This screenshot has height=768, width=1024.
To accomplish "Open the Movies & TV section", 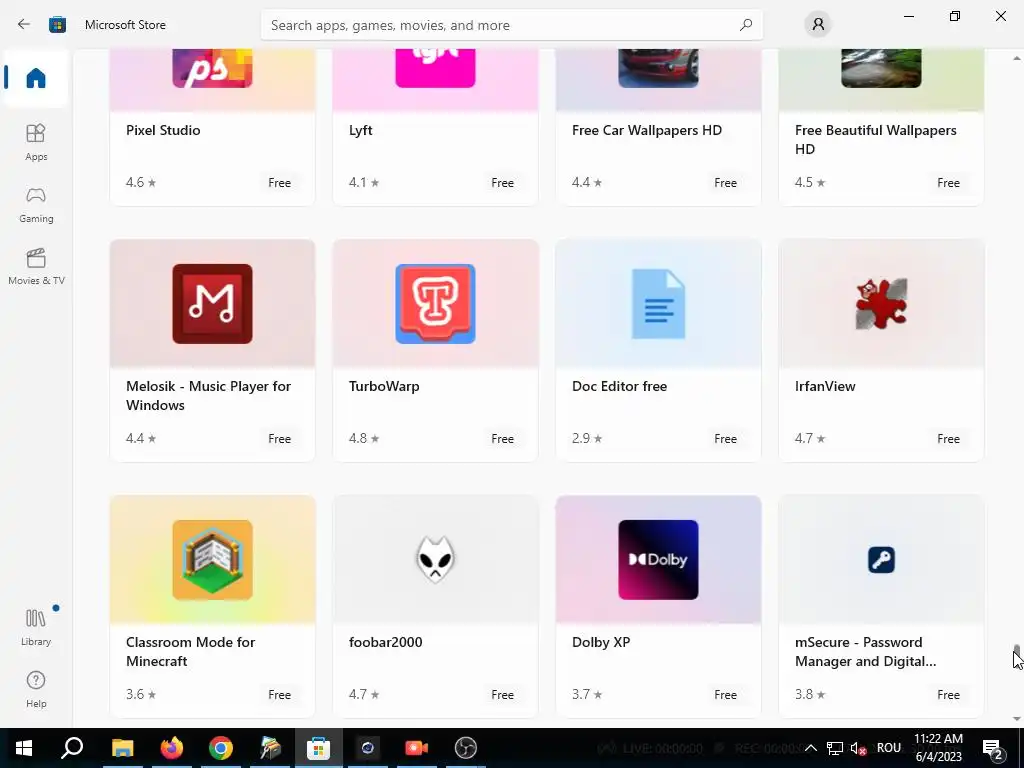I will [x=36, y=266].
